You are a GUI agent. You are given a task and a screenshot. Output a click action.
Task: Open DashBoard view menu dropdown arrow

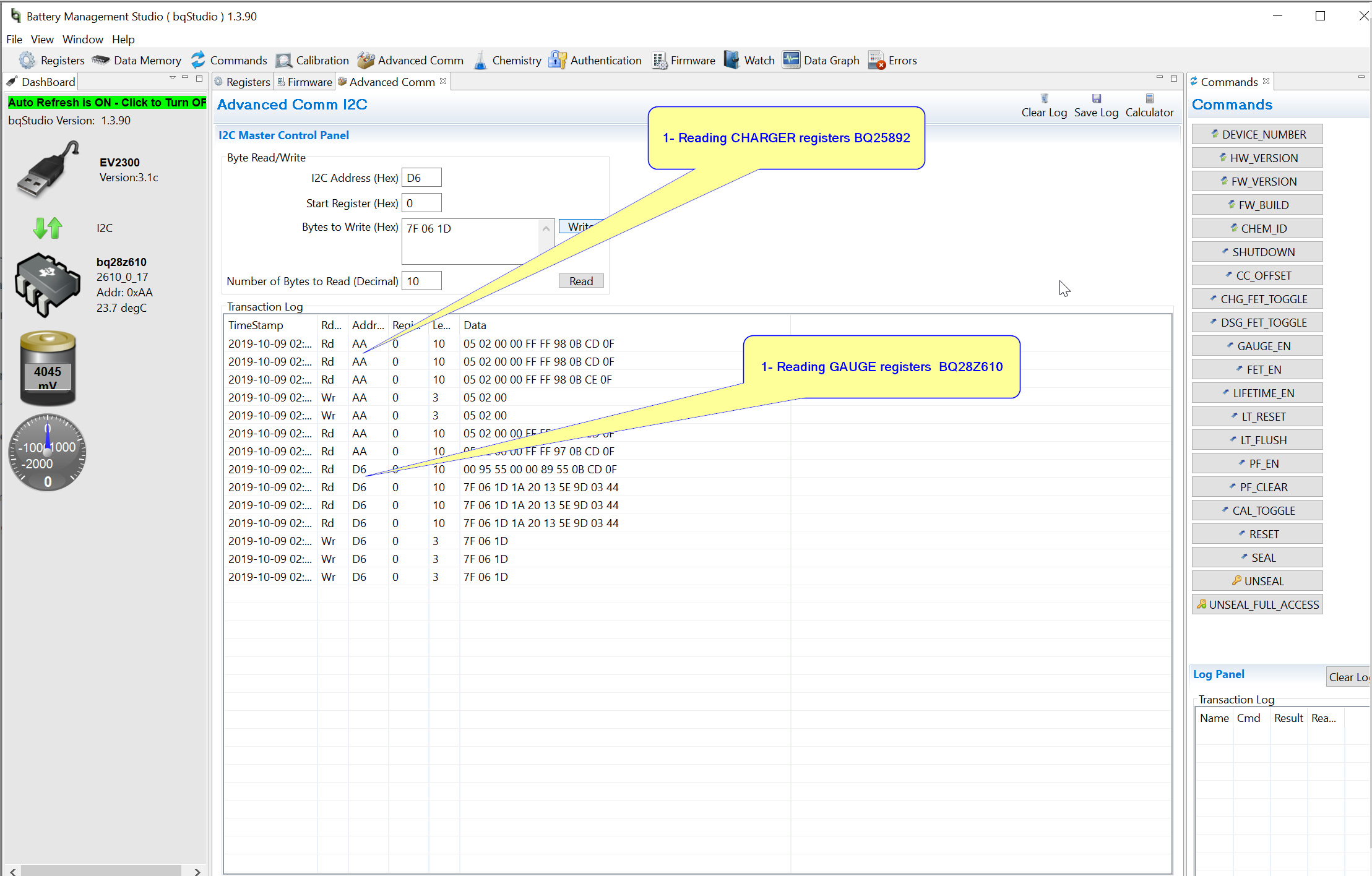pyautogui.click(x=172, y=78)
